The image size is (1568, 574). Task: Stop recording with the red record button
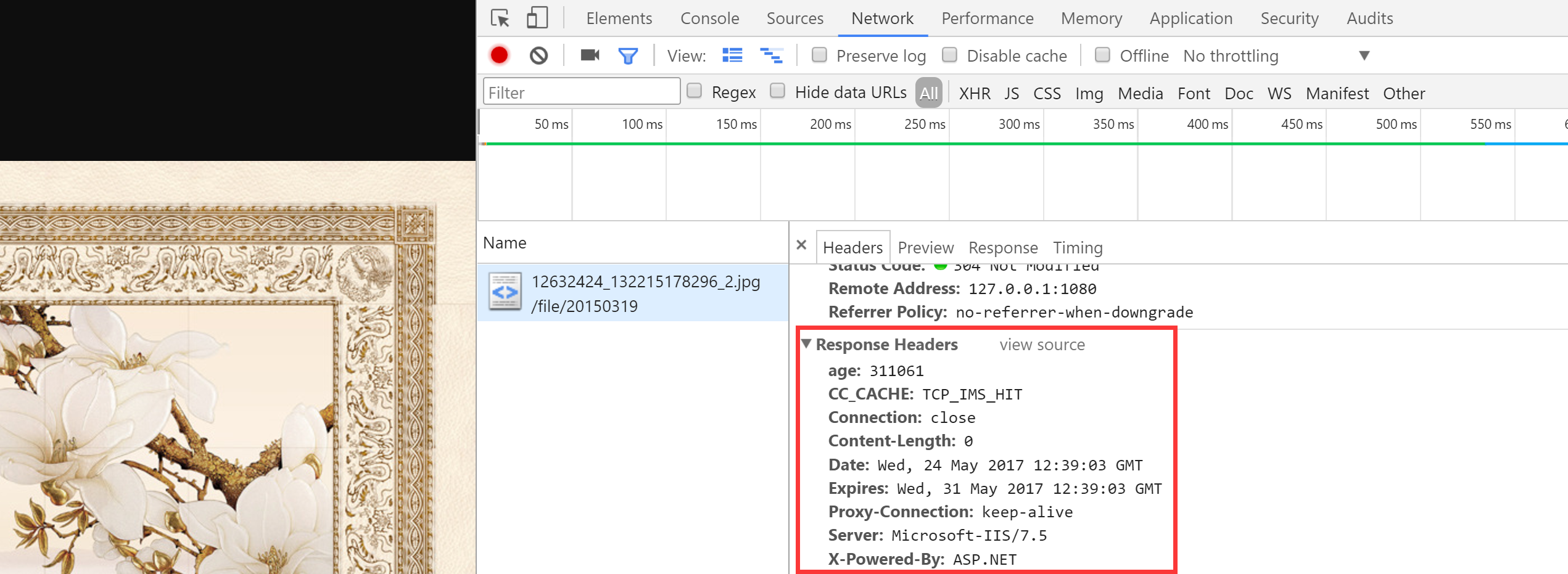tap(500, 55)
